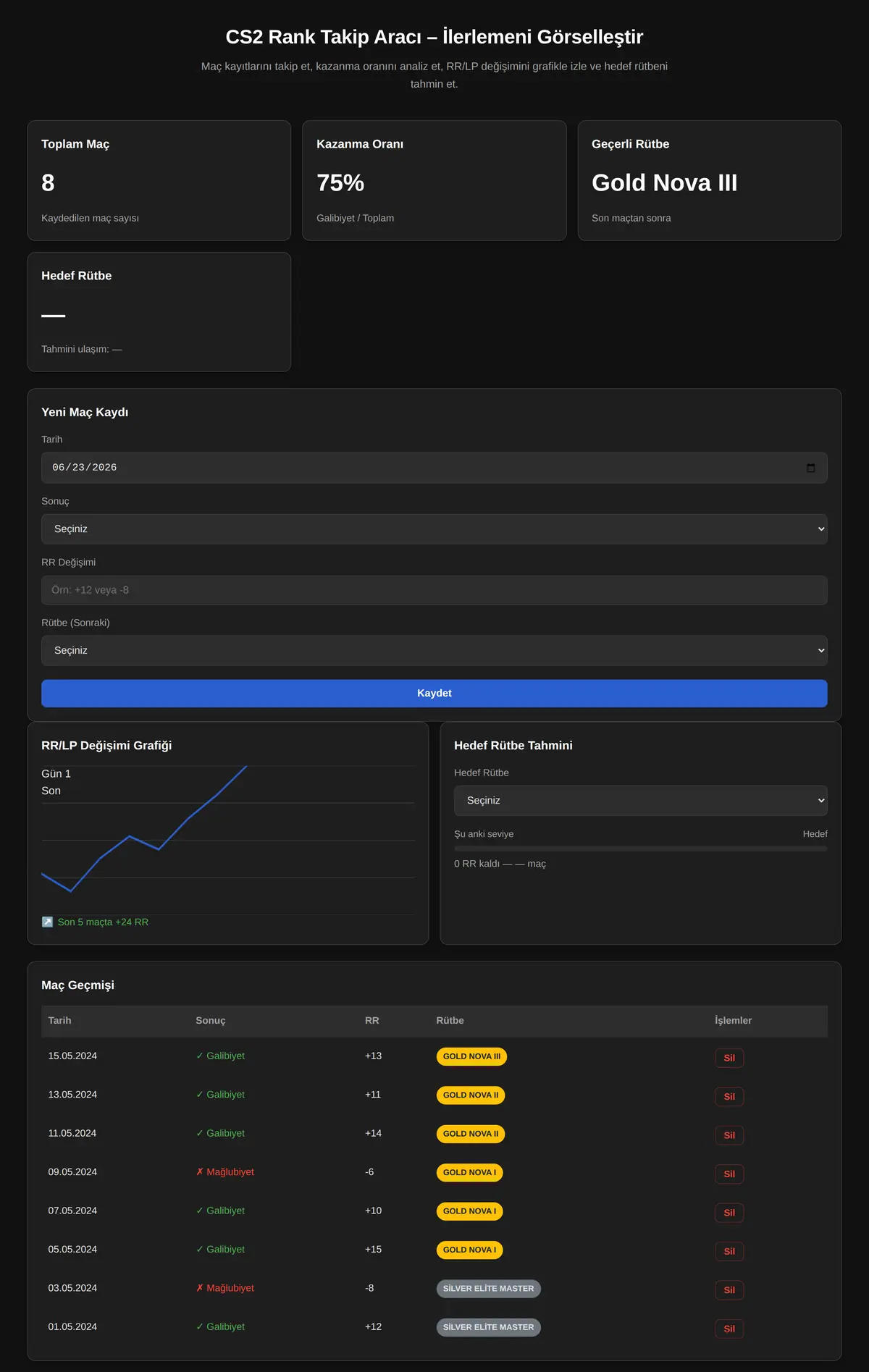Click the Kaydet button

pyautogui.click(x=434, y=694)
